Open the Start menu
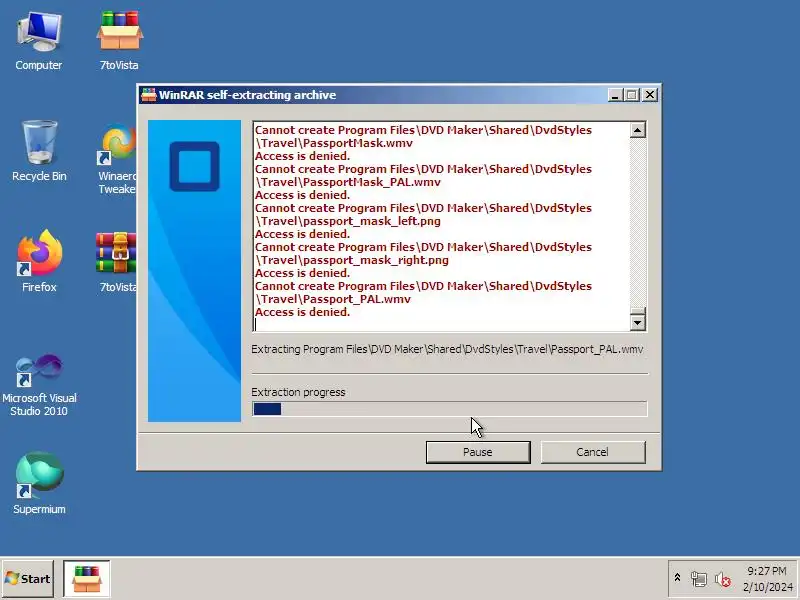 [28, 579]
